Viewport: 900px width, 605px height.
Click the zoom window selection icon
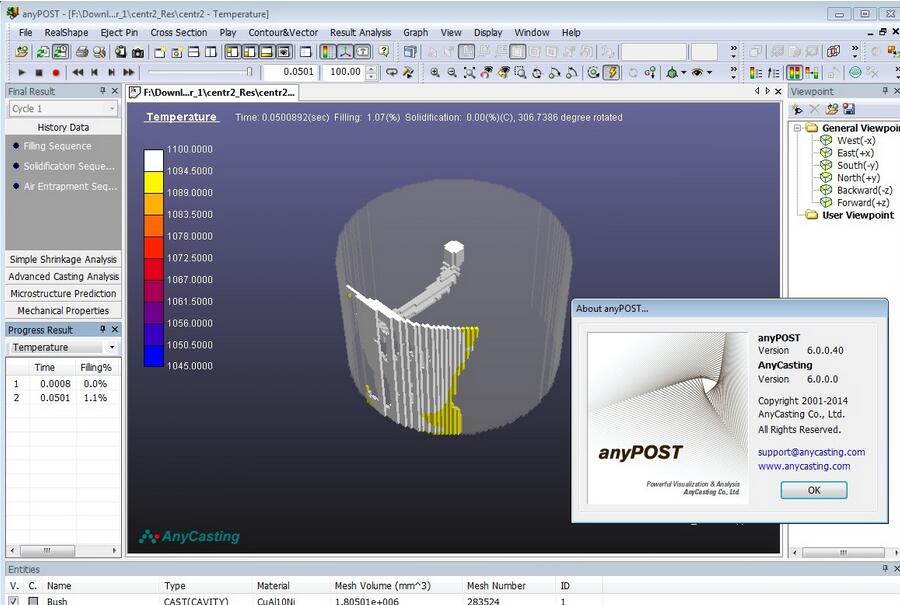tap(520, 72)
